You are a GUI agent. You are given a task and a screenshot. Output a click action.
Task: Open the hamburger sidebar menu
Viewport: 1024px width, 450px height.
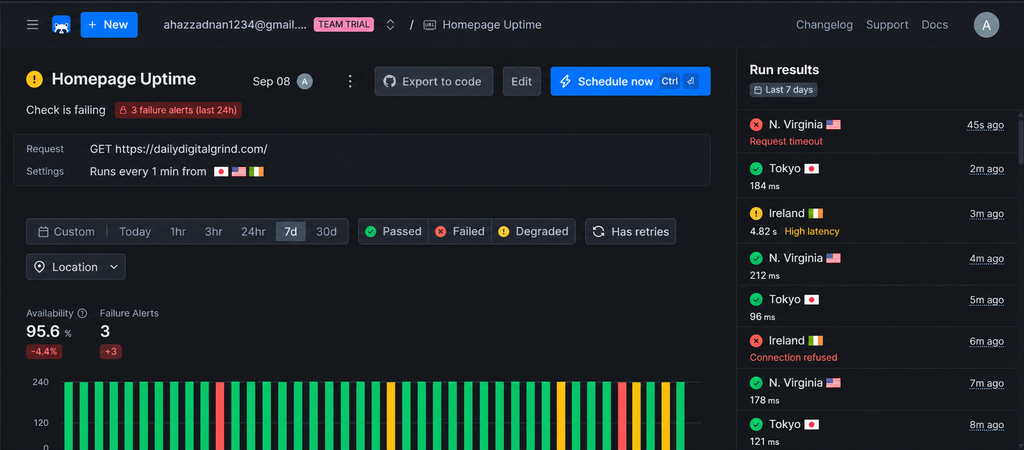[x=32, y=25]
